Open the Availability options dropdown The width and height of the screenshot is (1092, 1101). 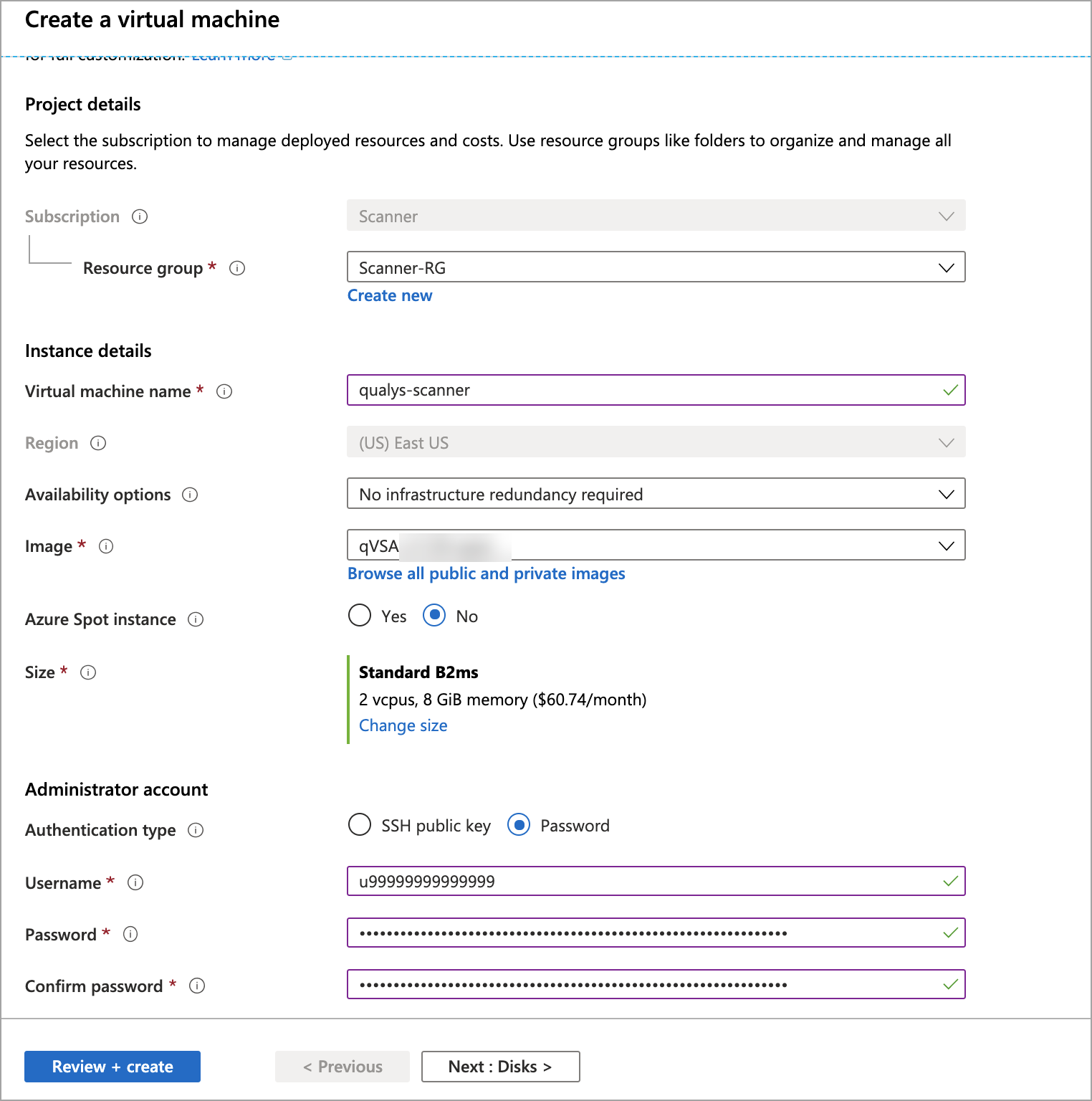(946, 493)
